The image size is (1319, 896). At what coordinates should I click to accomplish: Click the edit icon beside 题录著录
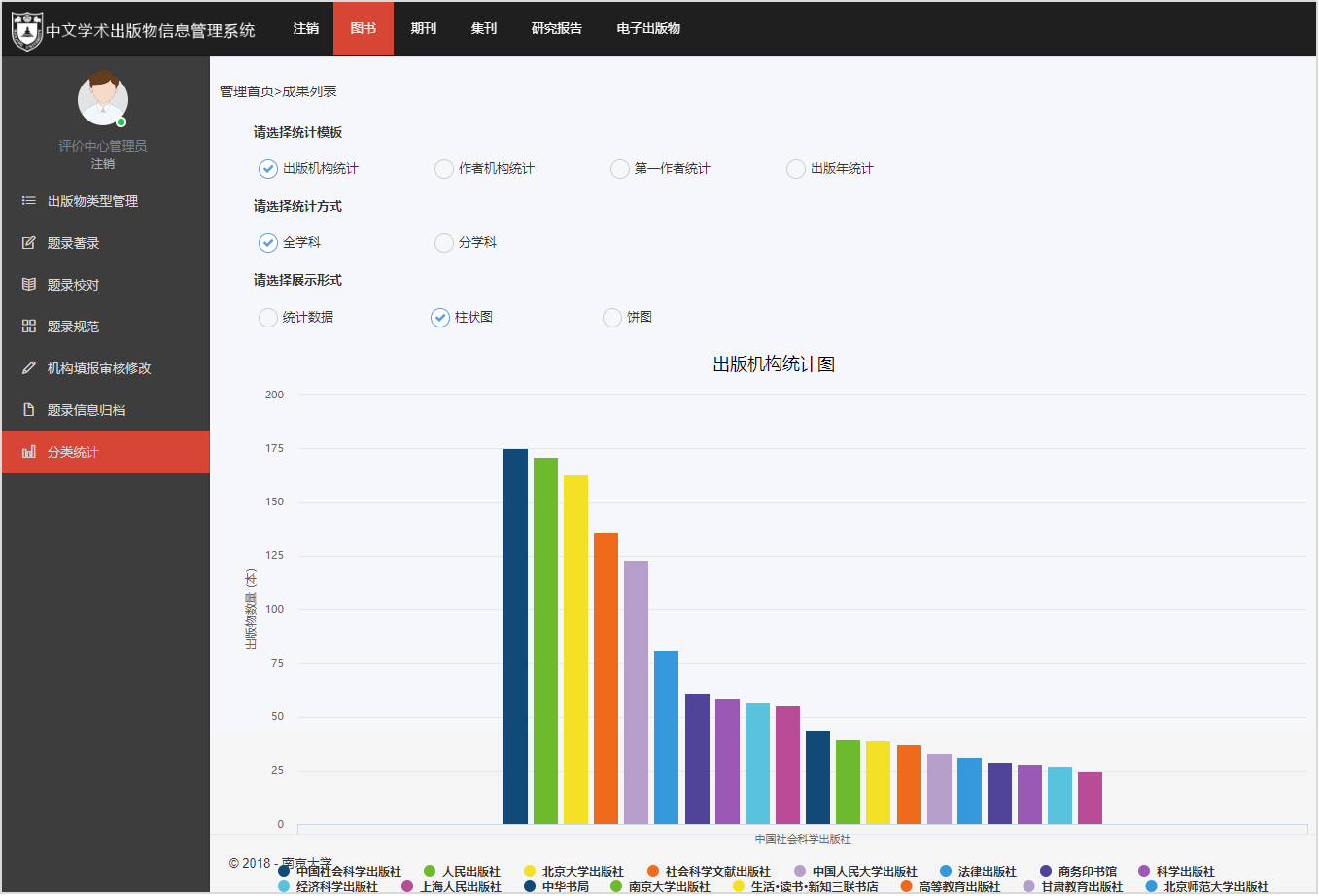pyautogui.click(x=29, y=243)
